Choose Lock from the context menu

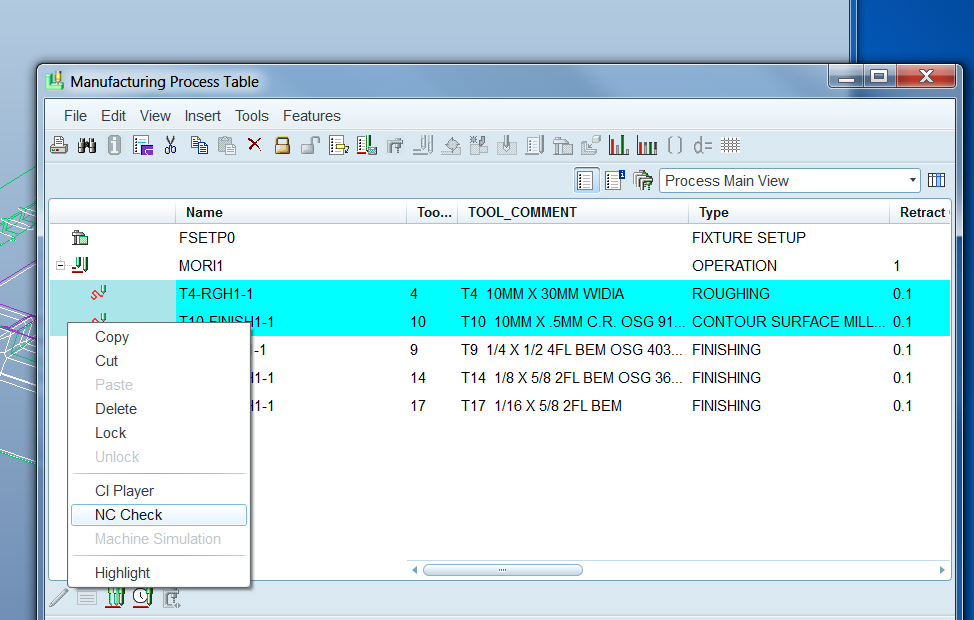pyautogui.click(x=159, y=433)
